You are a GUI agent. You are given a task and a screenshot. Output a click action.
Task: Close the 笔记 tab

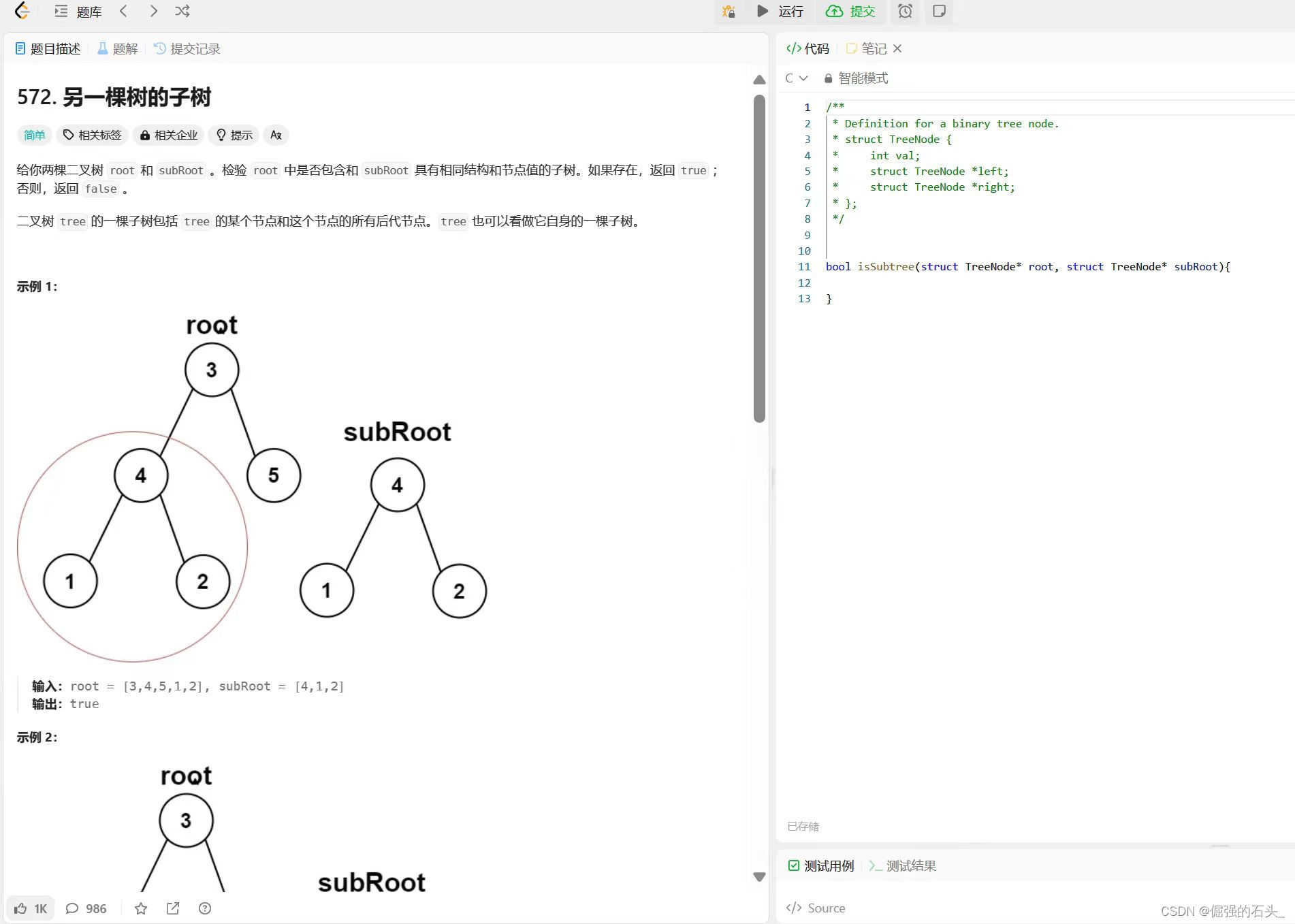click(897, 48)
